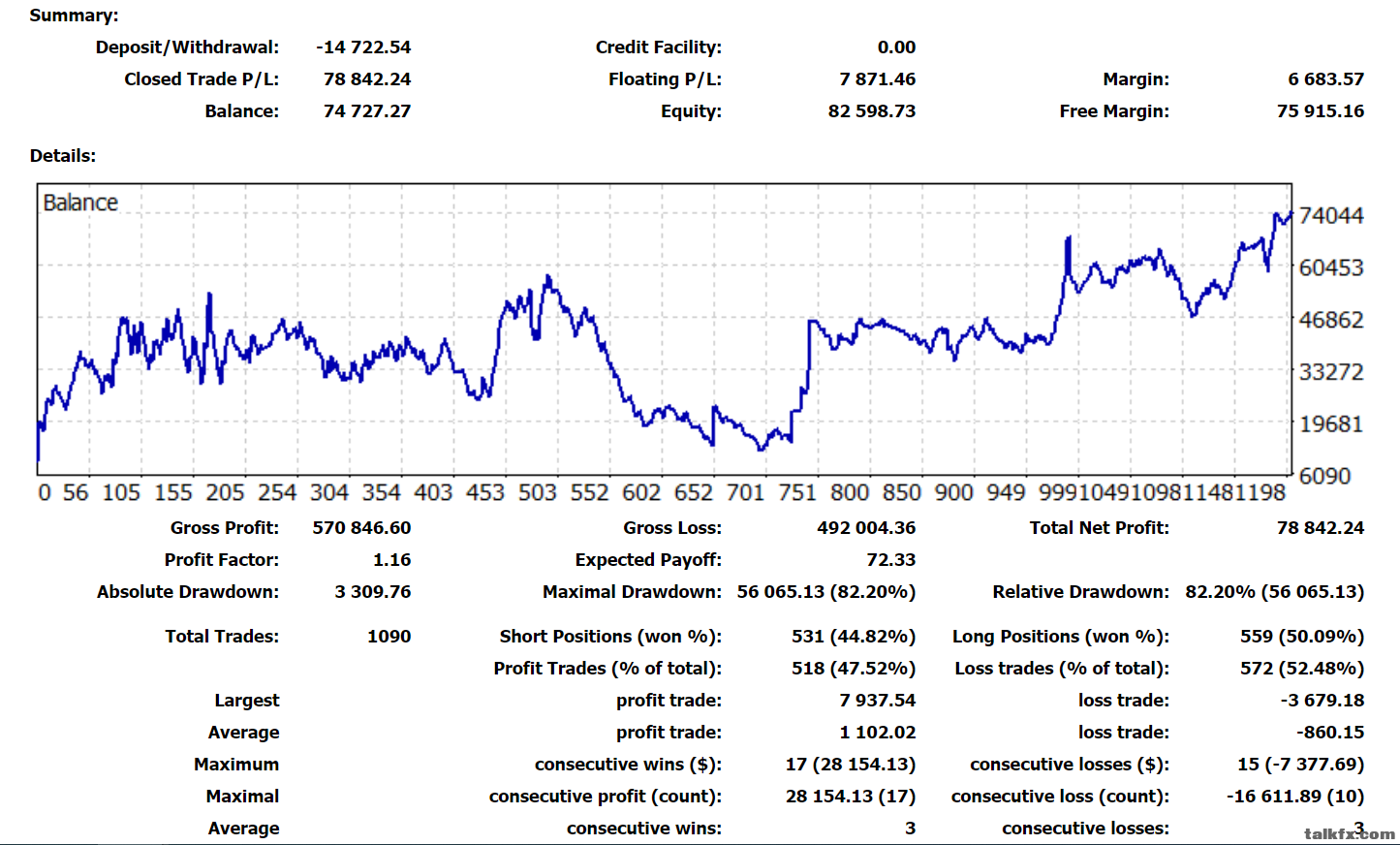Click average loss trade value -860.15

pos(1330,732)
